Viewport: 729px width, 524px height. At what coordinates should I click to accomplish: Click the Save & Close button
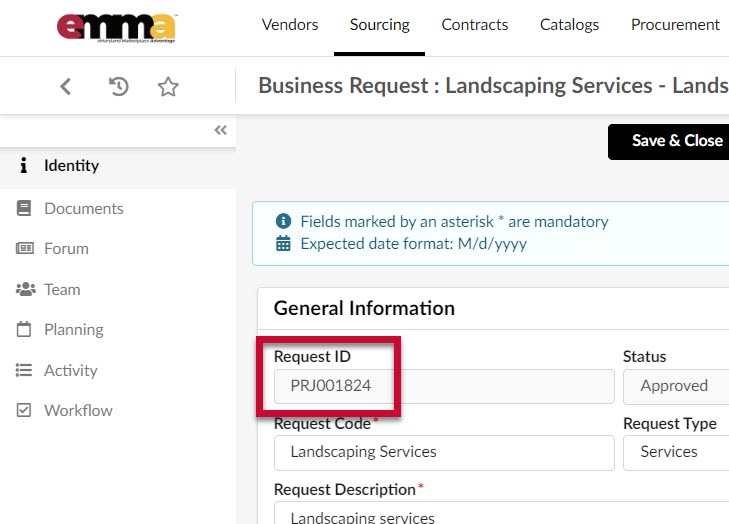(x=669, y=141)
